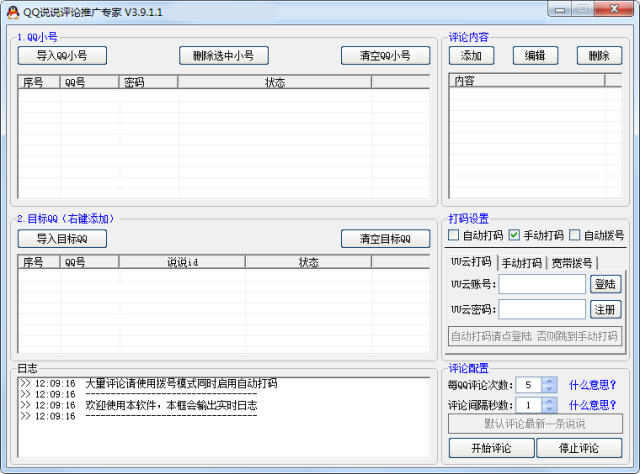Stop commenting with 停止评论
Image resolution: width=640 pixels, height=474 pixels.
pos(579,448)
